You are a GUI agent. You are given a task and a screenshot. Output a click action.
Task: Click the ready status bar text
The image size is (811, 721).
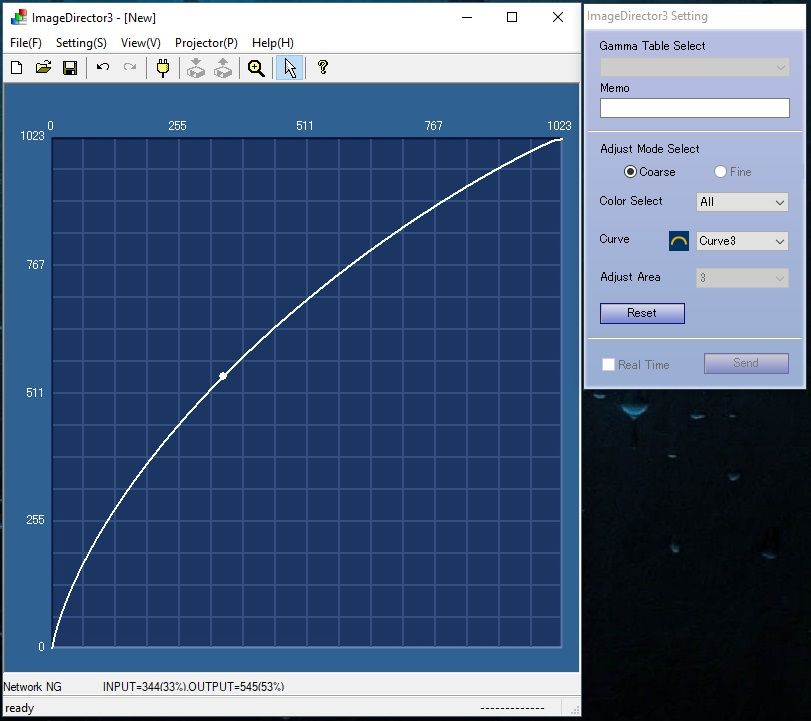(x=19, y=708)
